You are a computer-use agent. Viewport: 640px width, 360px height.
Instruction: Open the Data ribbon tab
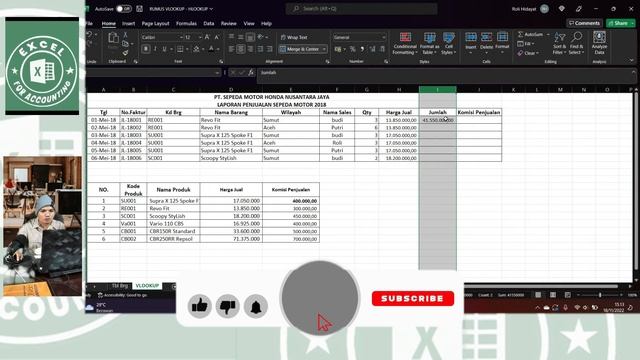click(209, 24)
